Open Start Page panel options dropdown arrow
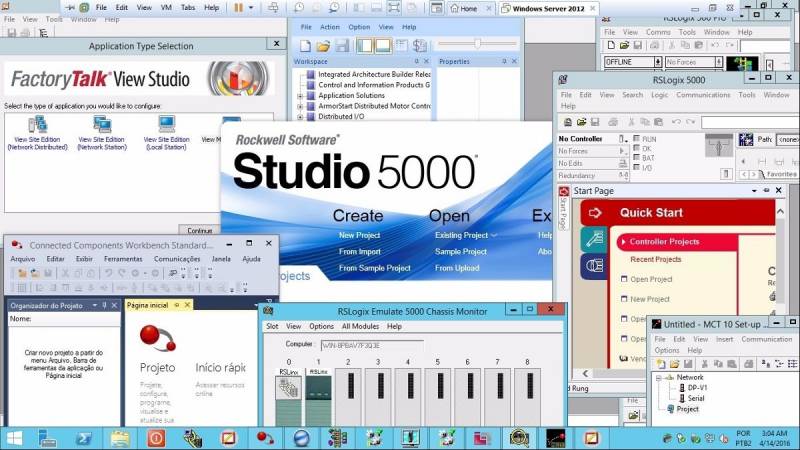This screenshot has height=450, width=800. coord(754,190)
